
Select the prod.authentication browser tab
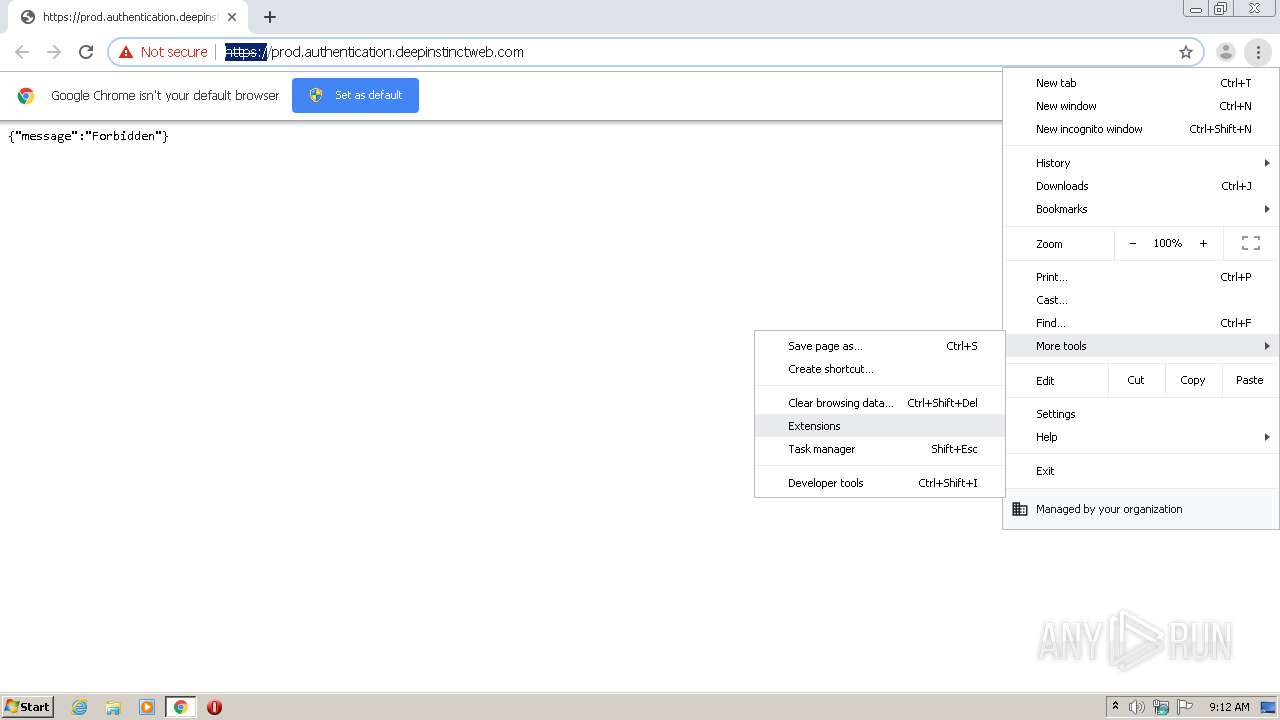coord(130,17)
